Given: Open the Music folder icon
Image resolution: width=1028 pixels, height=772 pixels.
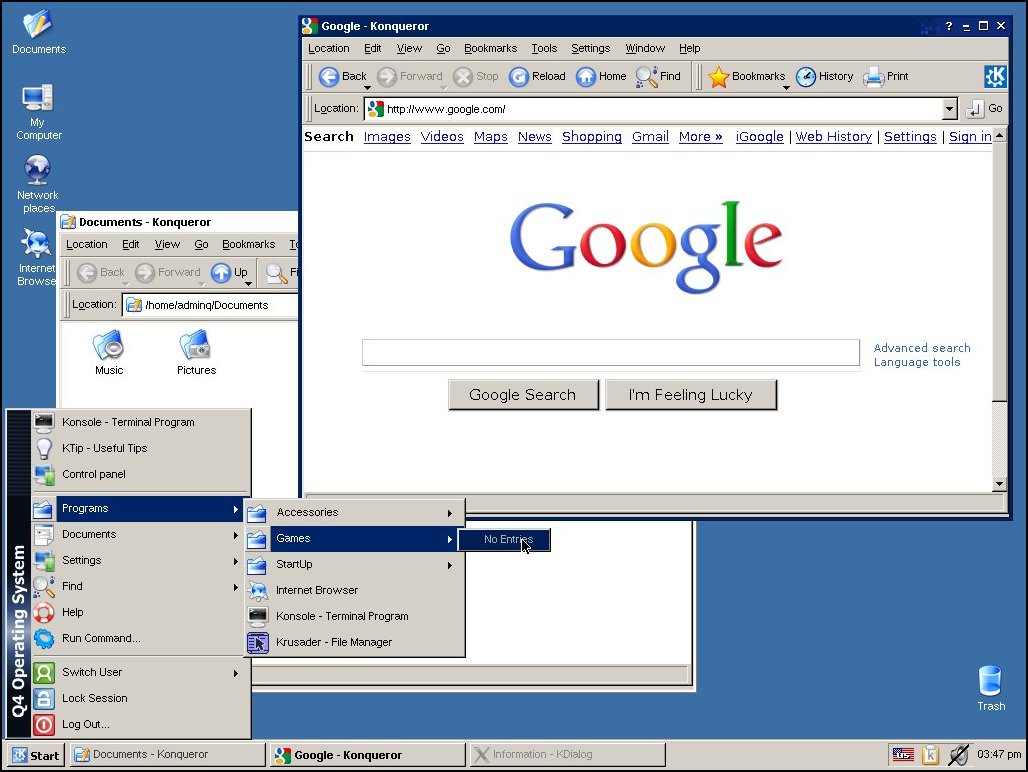Looking at the screenshot, I should tap(108, 345).
